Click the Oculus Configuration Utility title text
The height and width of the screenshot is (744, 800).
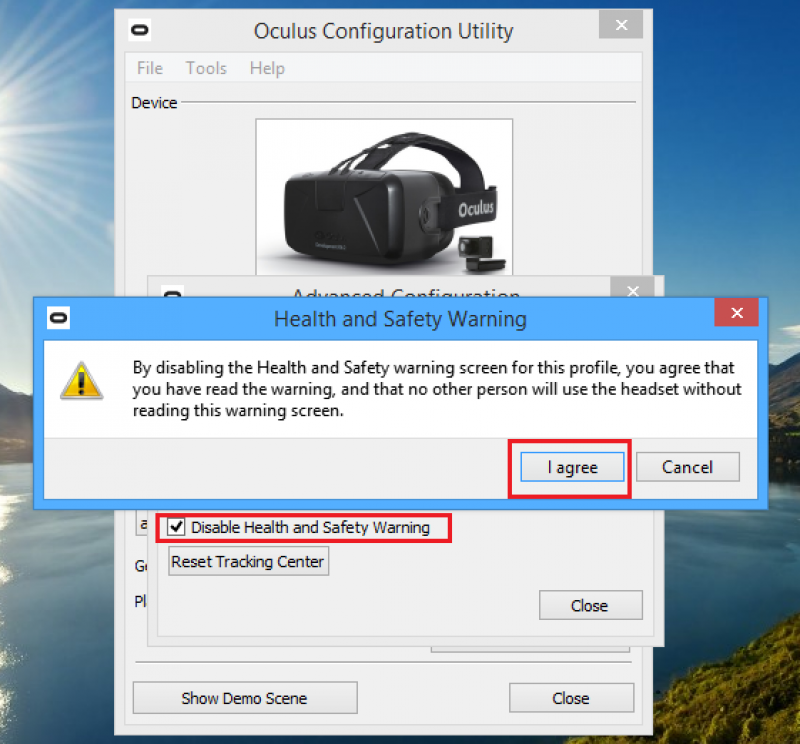(x=384, y=31)
